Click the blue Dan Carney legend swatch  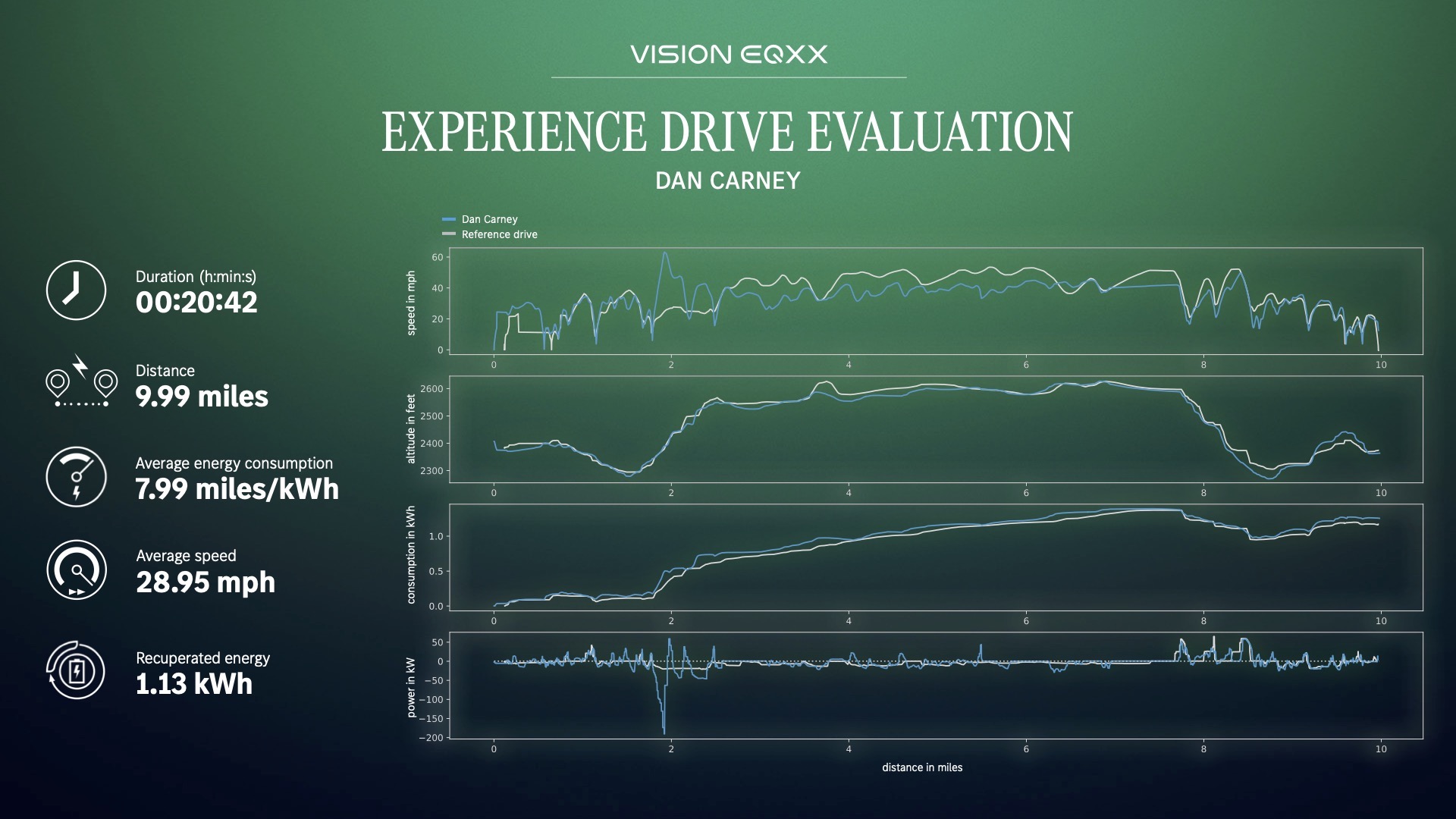click(448, 219)
